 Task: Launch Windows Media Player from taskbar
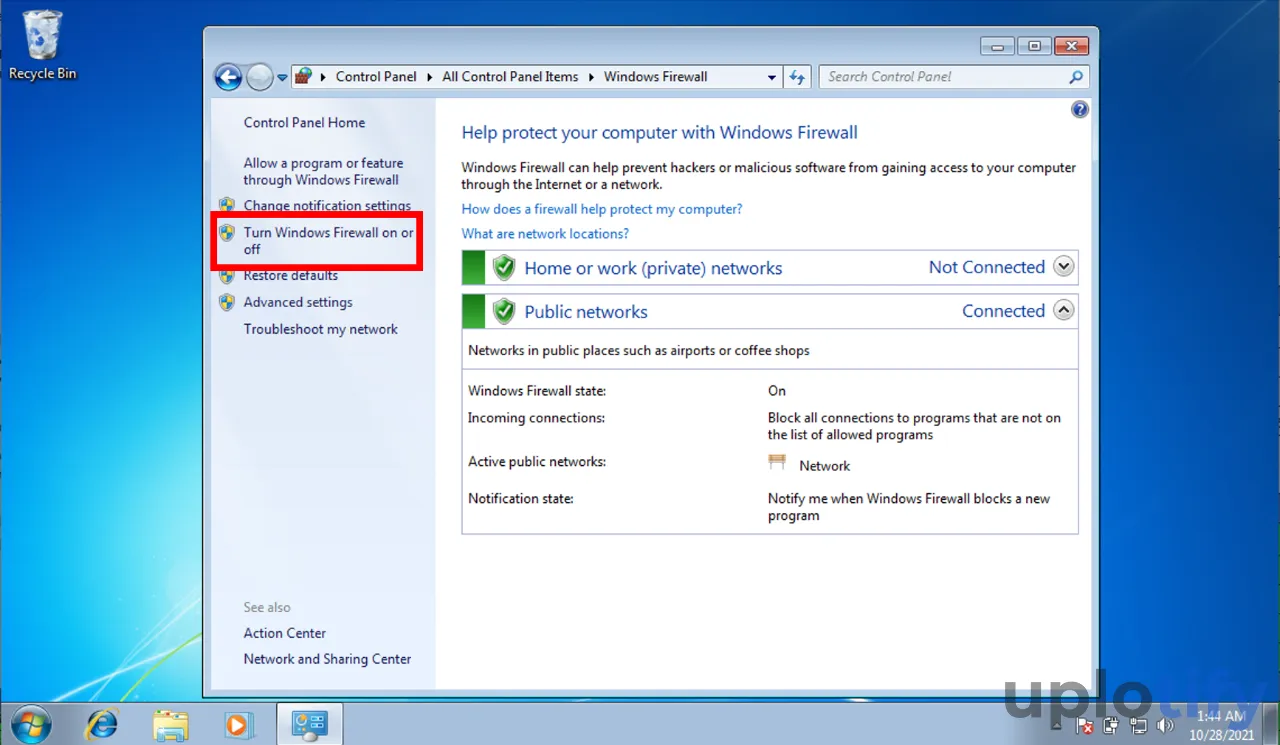238,724
